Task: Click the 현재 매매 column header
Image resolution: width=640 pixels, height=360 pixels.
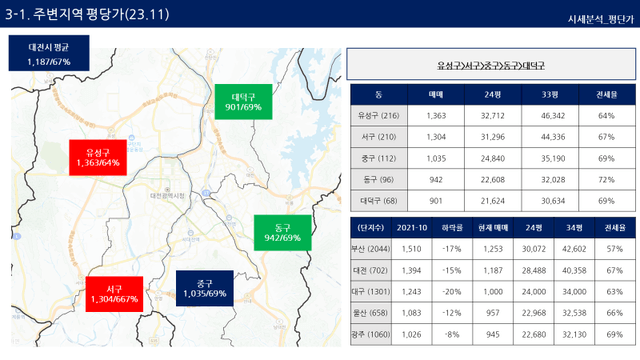Action: click(493, 228)
